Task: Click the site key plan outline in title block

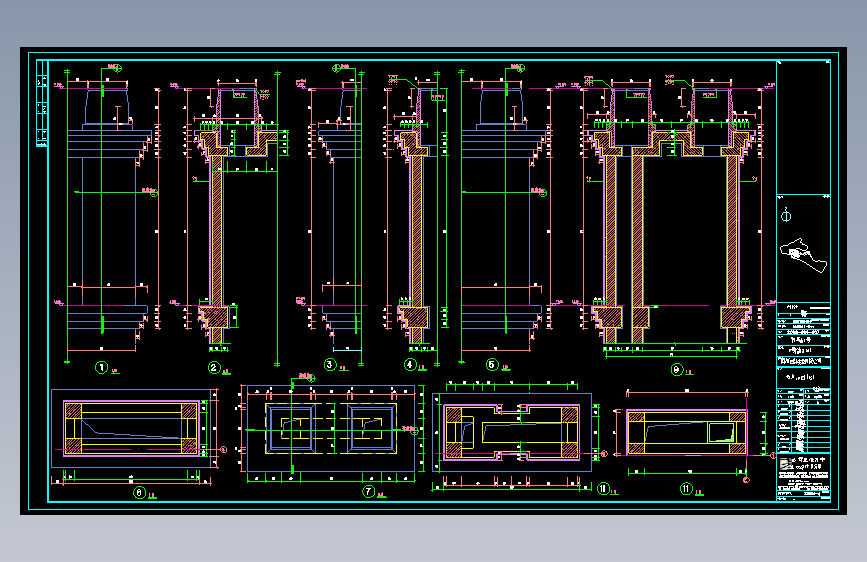Action: coord(803,255)
